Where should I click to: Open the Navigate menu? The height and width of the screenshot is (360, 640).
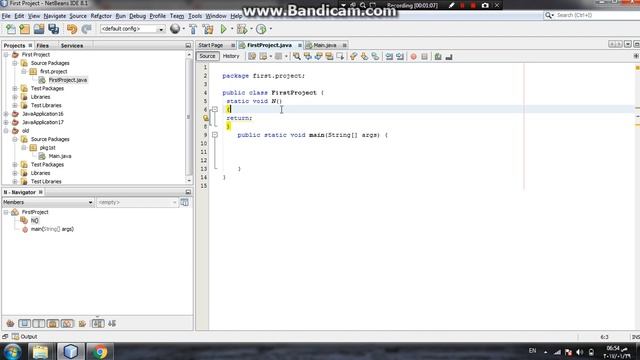55,16
